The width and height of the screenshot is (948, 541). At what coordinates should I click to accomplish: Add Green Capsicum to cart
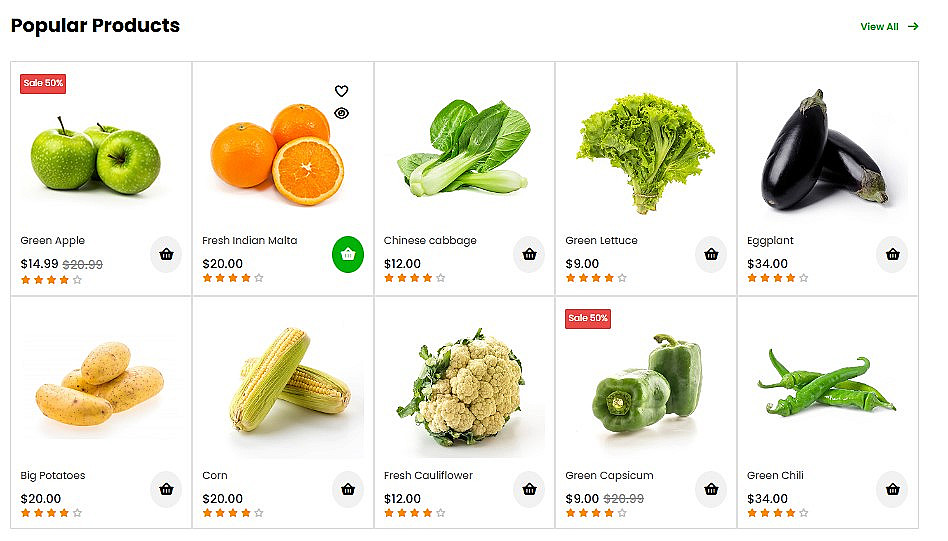[x=711, y=490]
